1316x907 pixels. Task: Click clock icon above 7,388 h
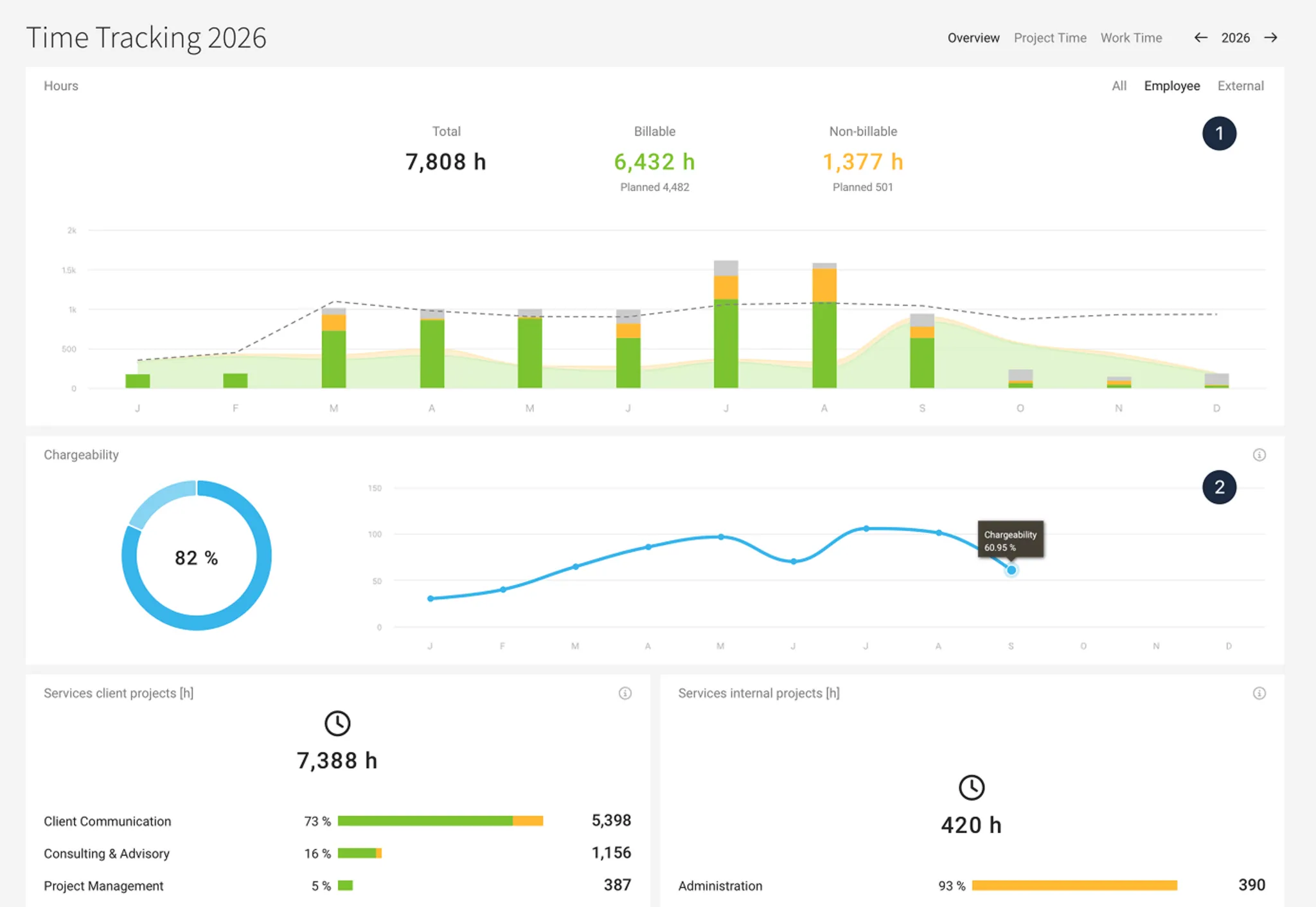[x=337, y=723]
